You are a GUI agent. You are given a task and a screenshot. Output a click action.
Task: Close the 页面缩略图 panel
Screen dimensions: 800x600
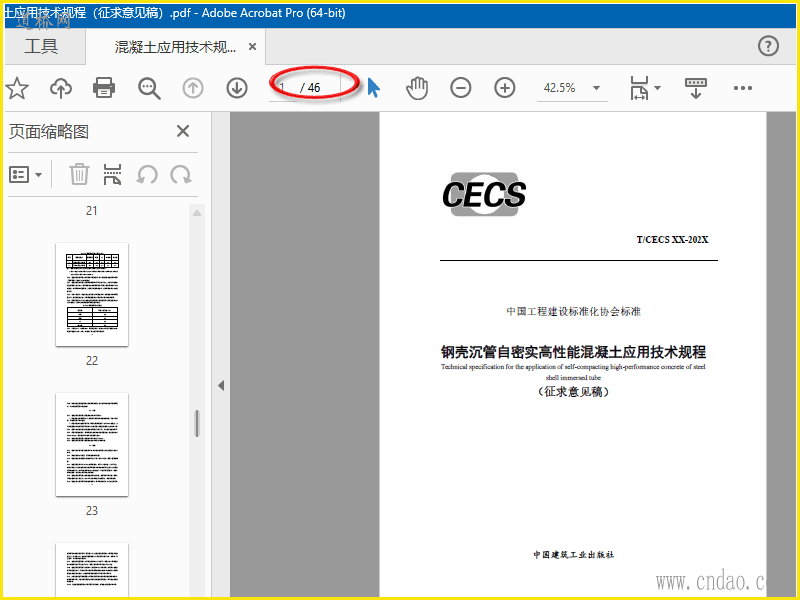pyautogui.click(x=183, y=131)
